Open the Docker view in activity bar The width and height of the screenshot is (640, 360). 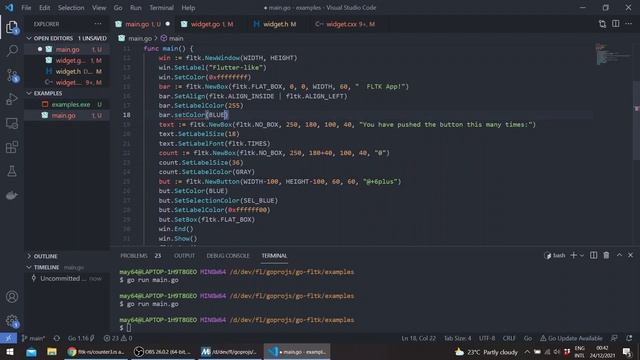click(x=12, y=195)
